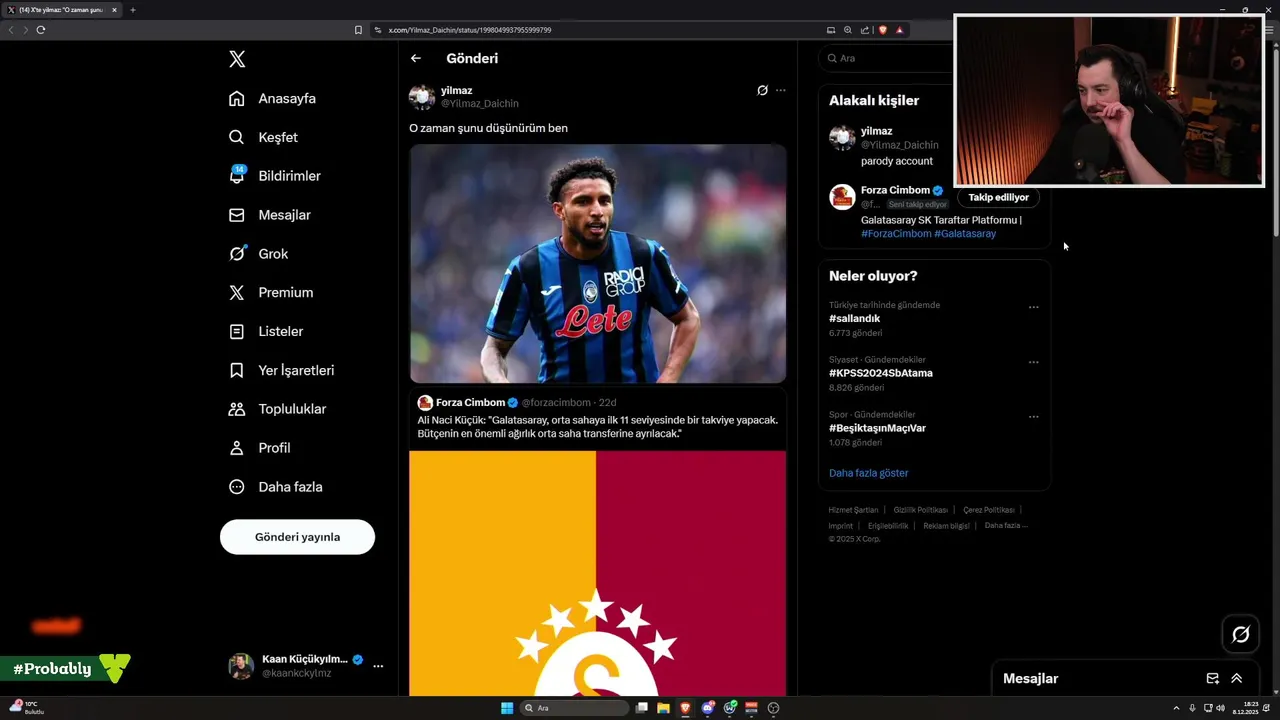Open the Atalanta player photo
Image resolution: width=1280 pixels, height=720 pixels.
pyautogui.click(x=598, y=264)
